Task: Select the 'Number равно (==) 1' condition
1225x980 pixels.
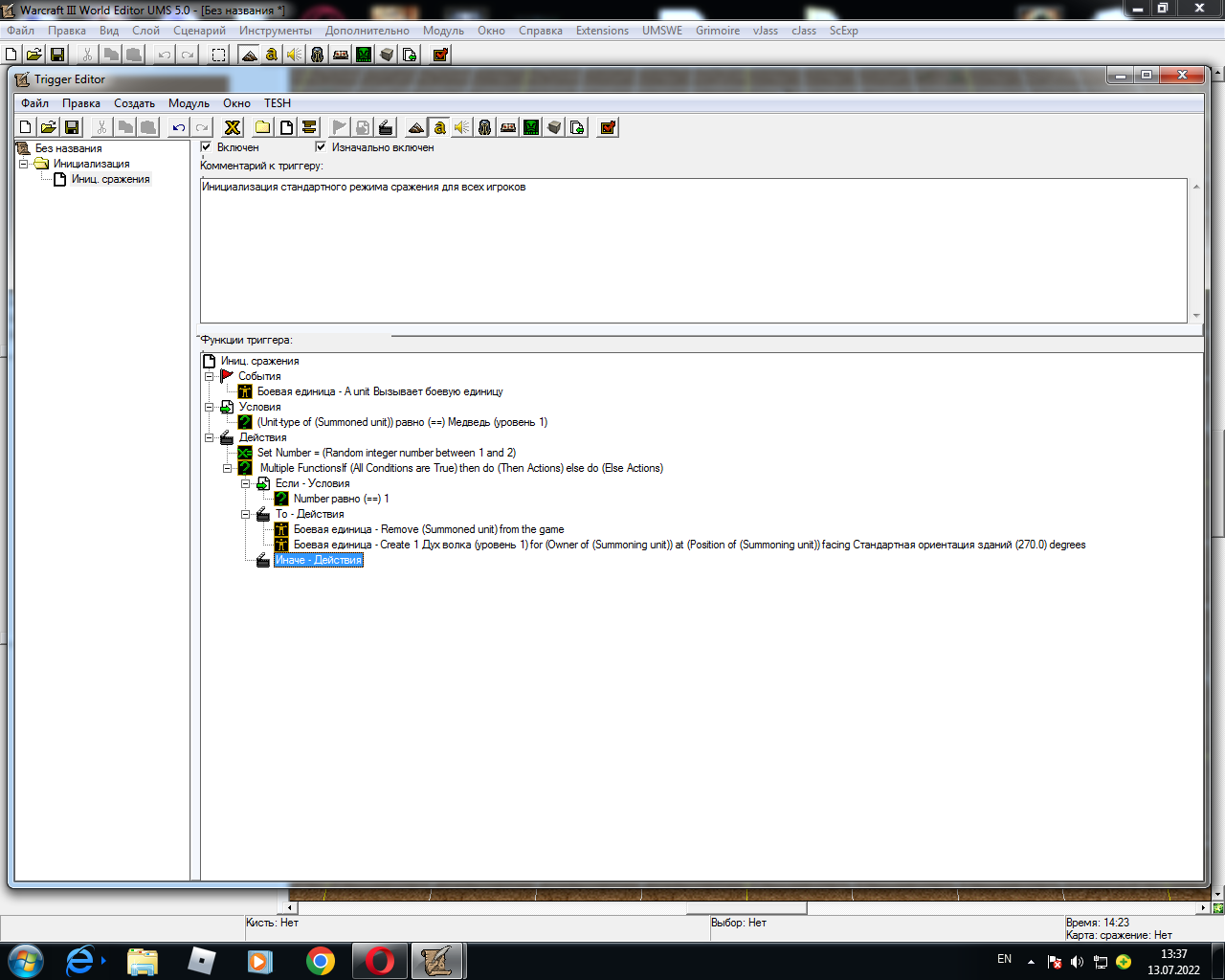Action: [x=341, y=499]
